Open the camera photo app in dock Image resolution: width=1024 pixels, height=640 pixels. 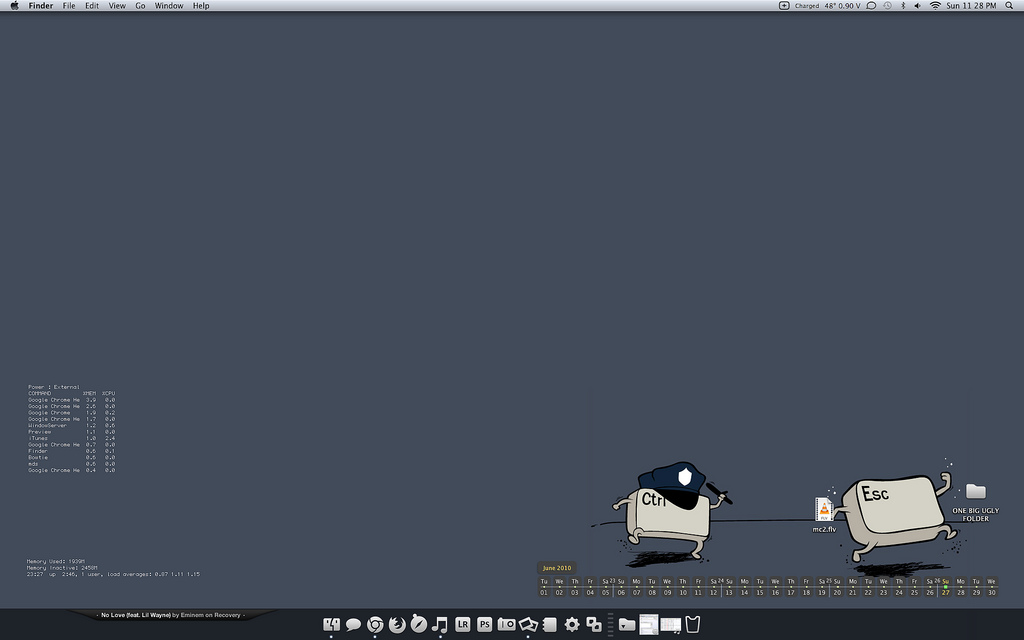(506, 624)
